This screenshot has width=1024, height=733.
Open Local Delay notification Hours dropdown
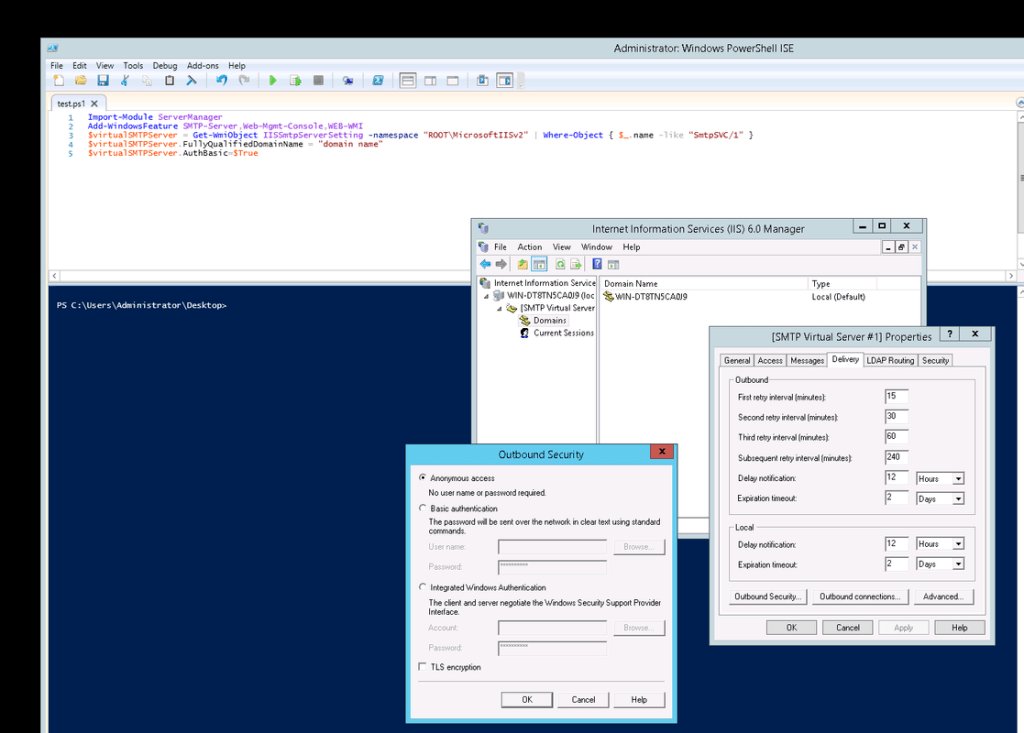pos(958,544)
